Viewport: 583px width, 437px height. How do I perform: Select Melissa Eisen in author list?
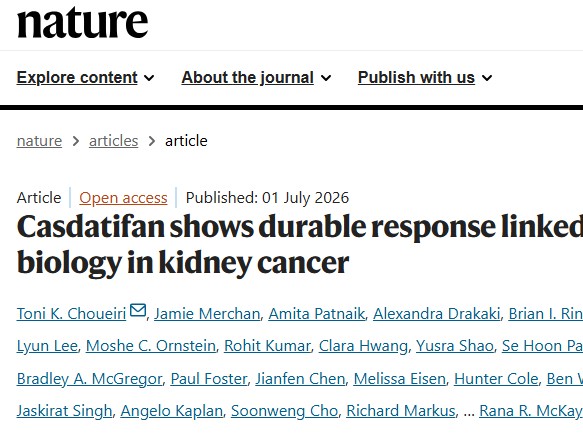tap(399, 379)
